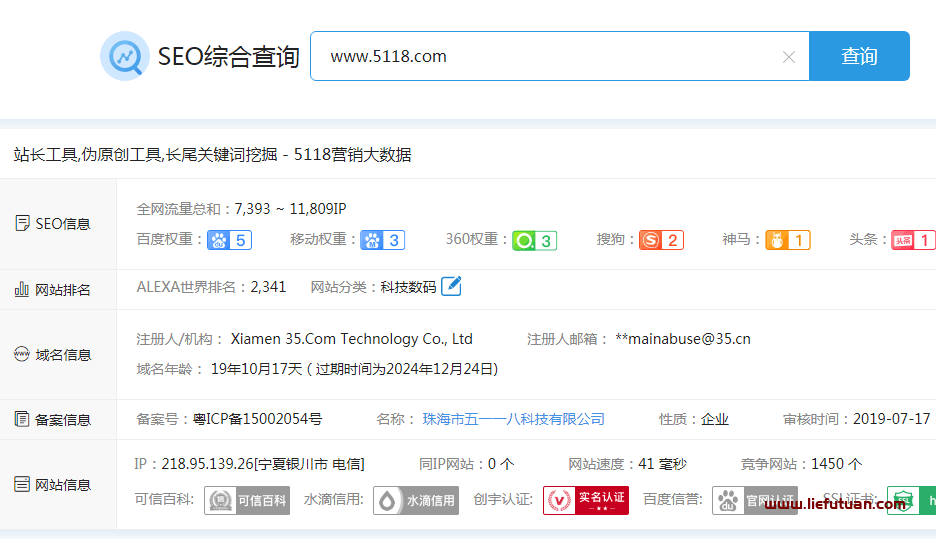Clear the search box with the X
This screenshot has width=936, height=539.
[789, 57]
